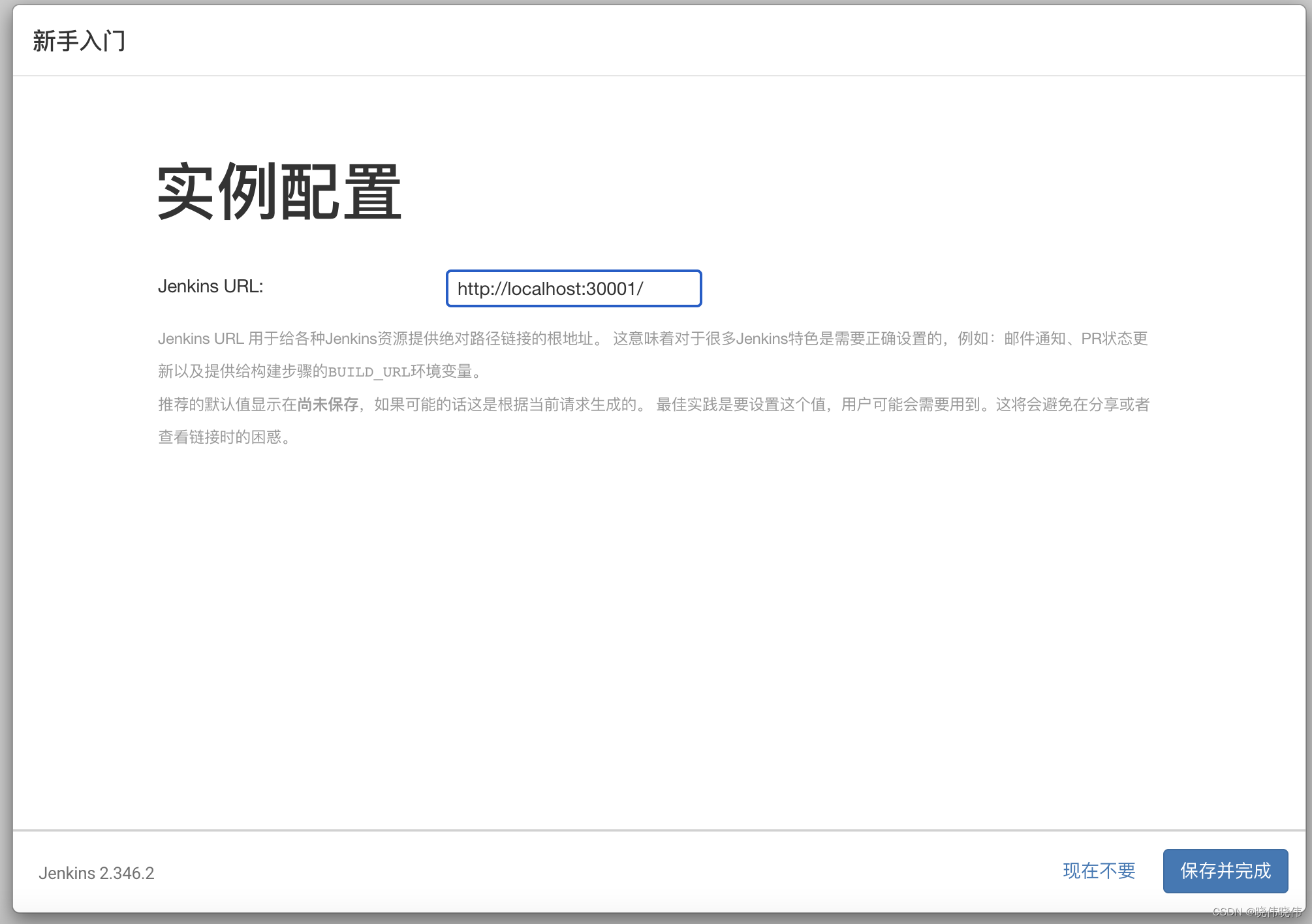Click the 新手入门 dialog title
Screen dimensions: 1312x924
click(x=79, y=40)
